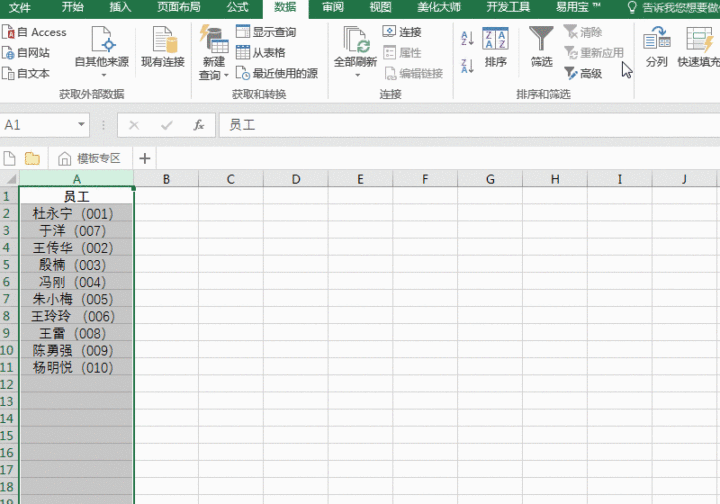Switch to the 公式 formulas tab
The height and width of the screenshot is (504, 720).
237,7
